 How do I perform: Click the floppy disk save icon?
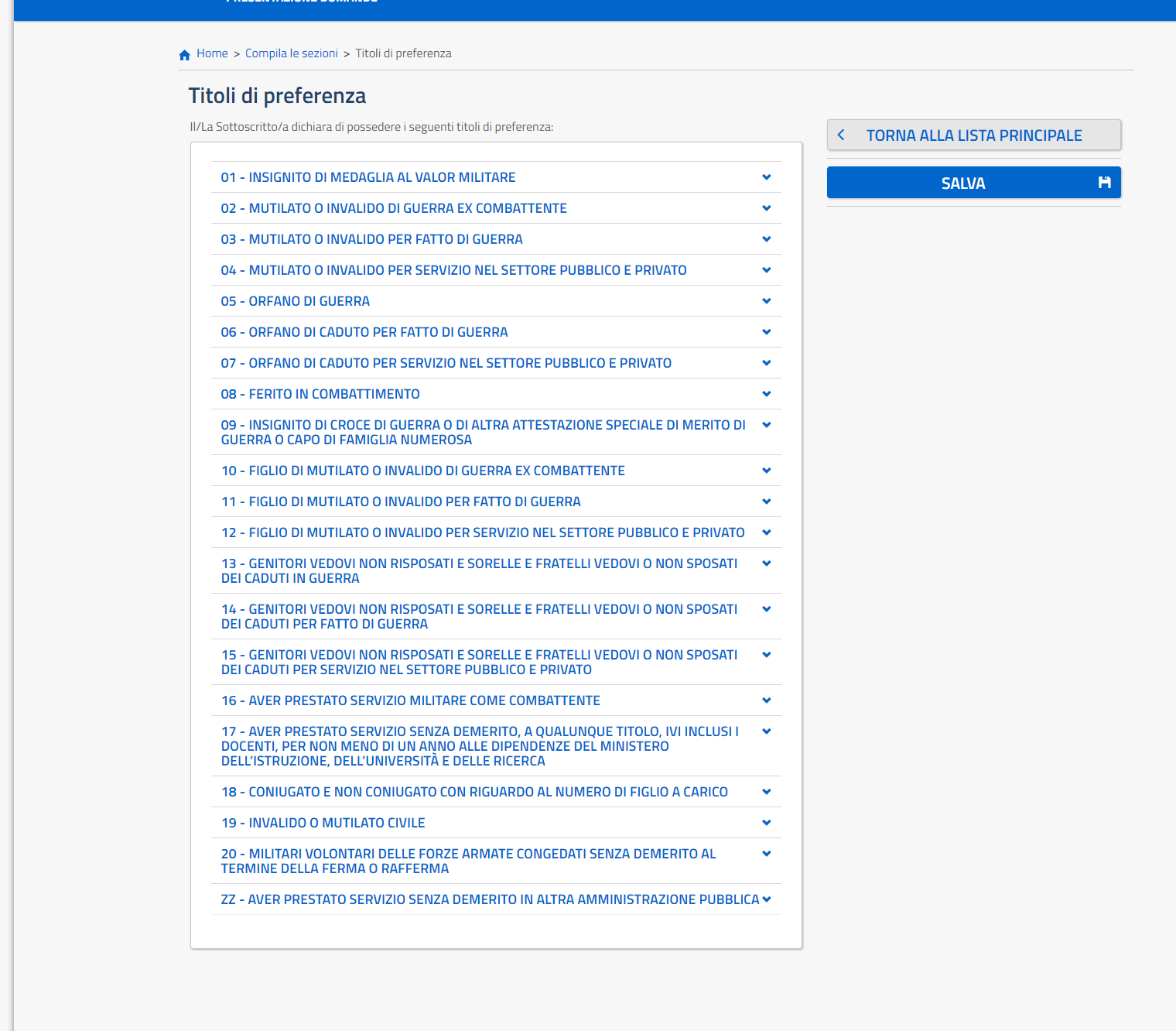pyautogui.click(x=1105, y=183)
